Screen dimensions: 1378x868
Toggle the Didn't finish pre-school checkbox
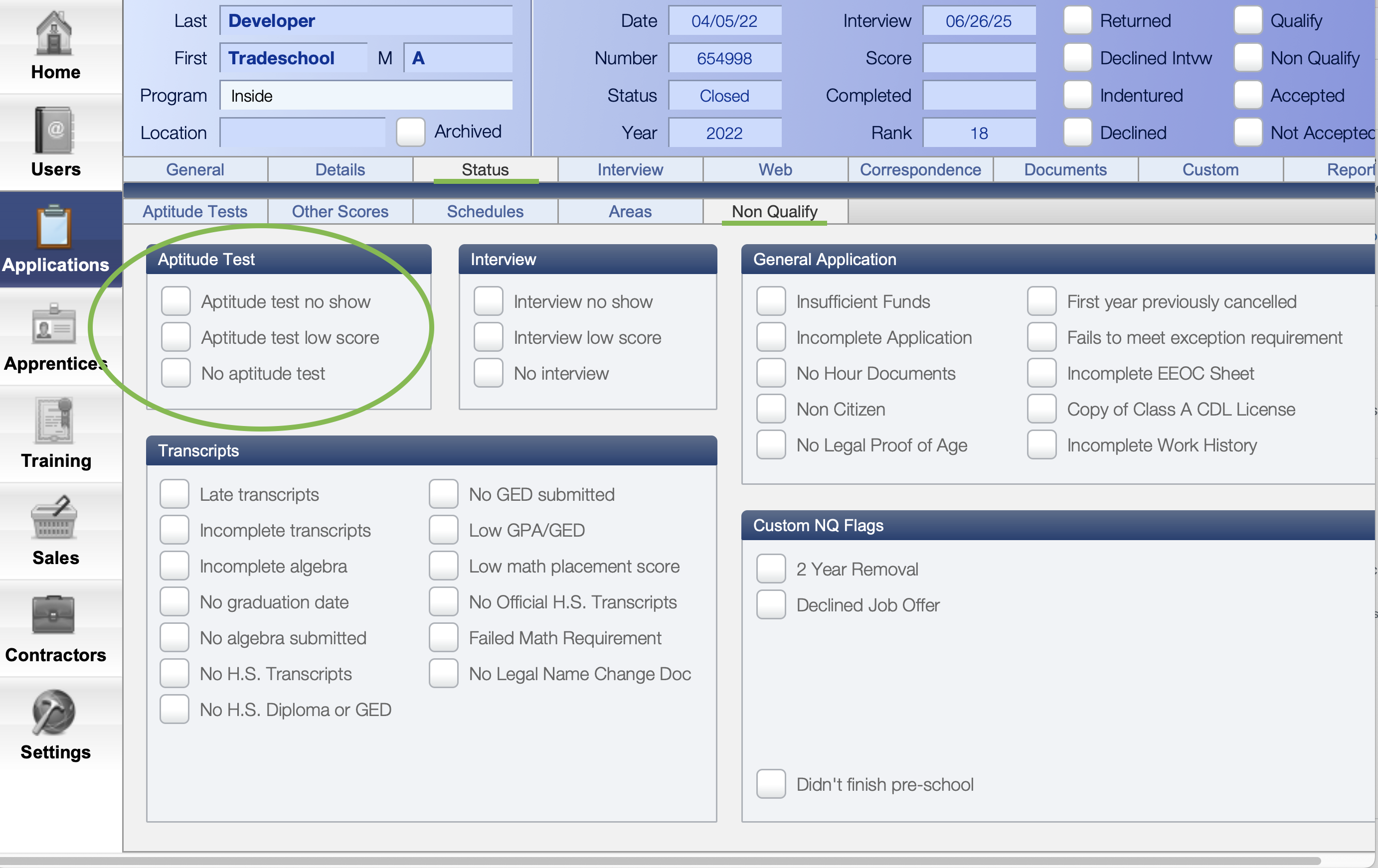(x=771, y=784)
